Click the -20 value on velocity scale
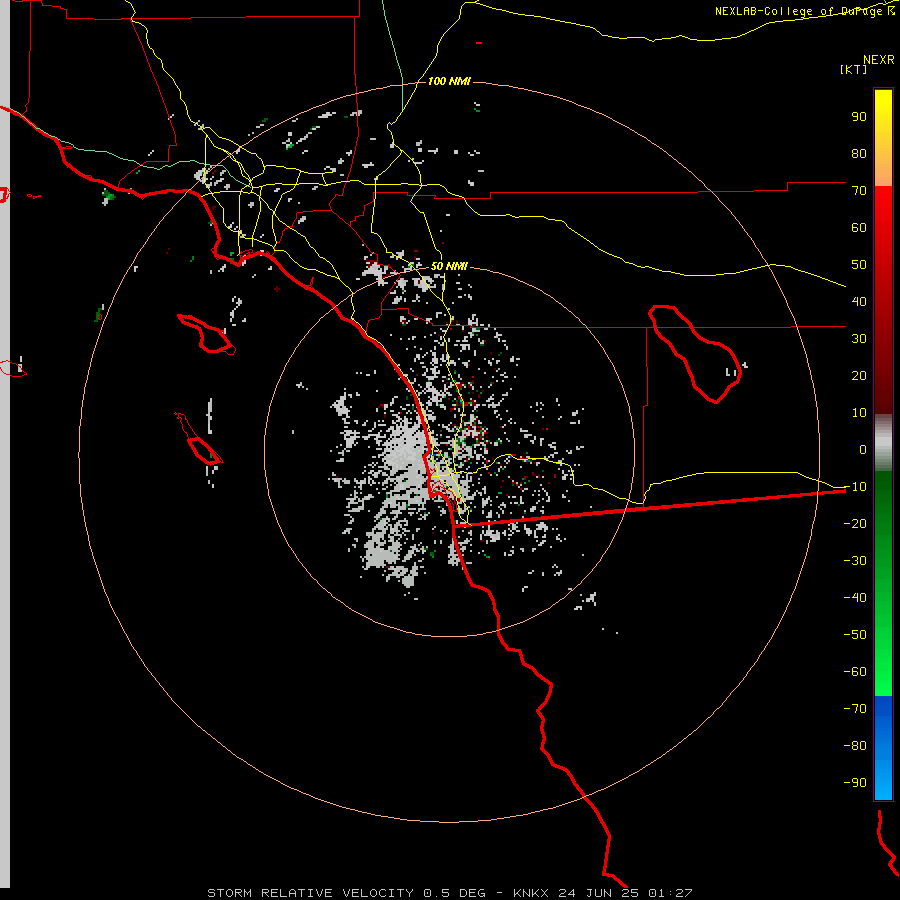 point(855,524)
